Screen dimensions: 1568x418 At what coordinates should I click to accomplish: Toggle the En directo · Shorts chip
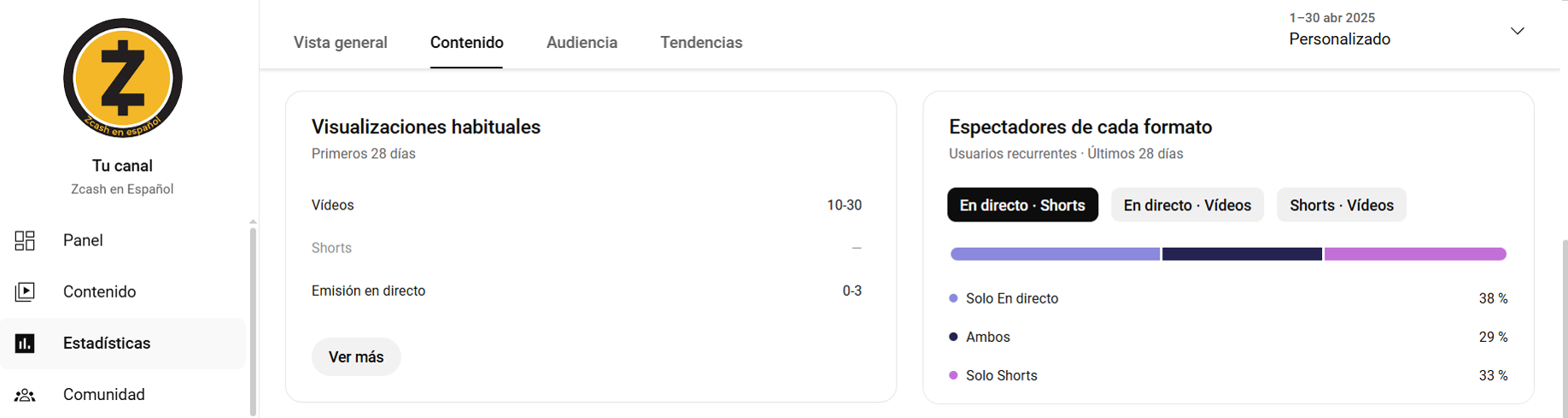1022,205
